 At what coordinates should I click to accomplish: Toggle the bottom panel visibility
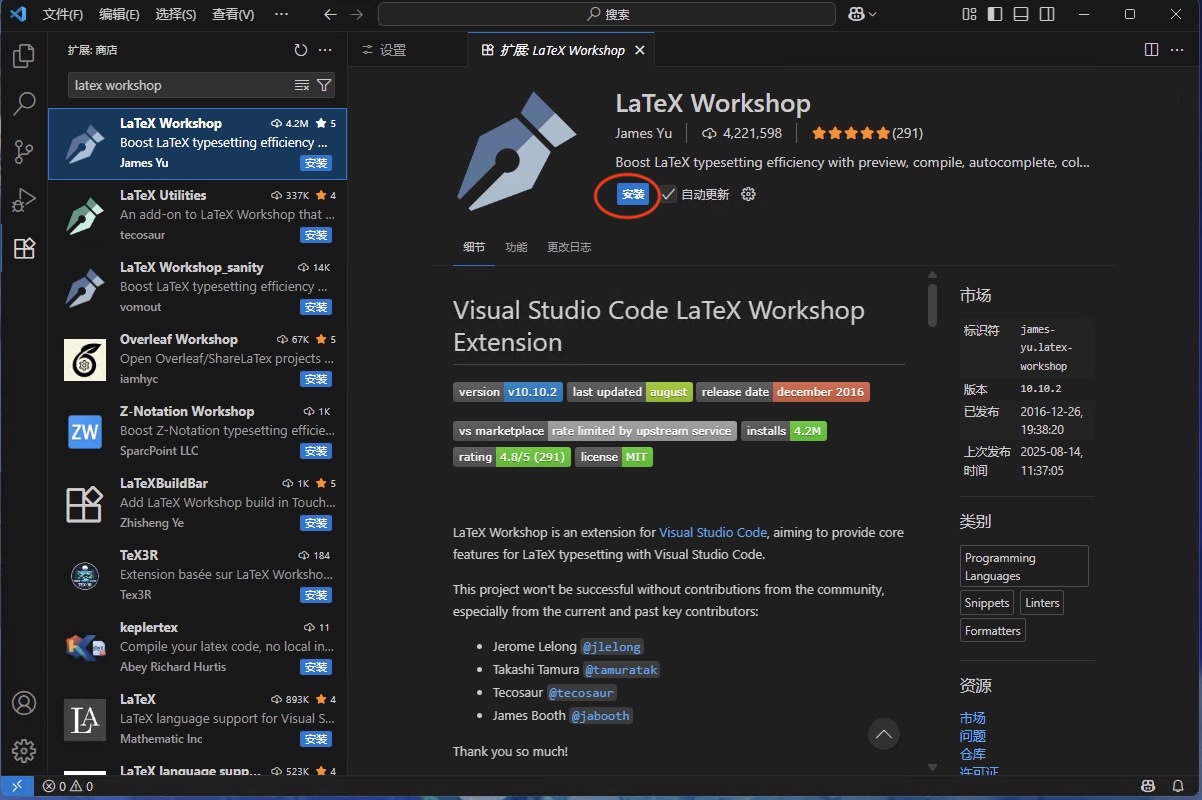click(x=1021, y=14)
